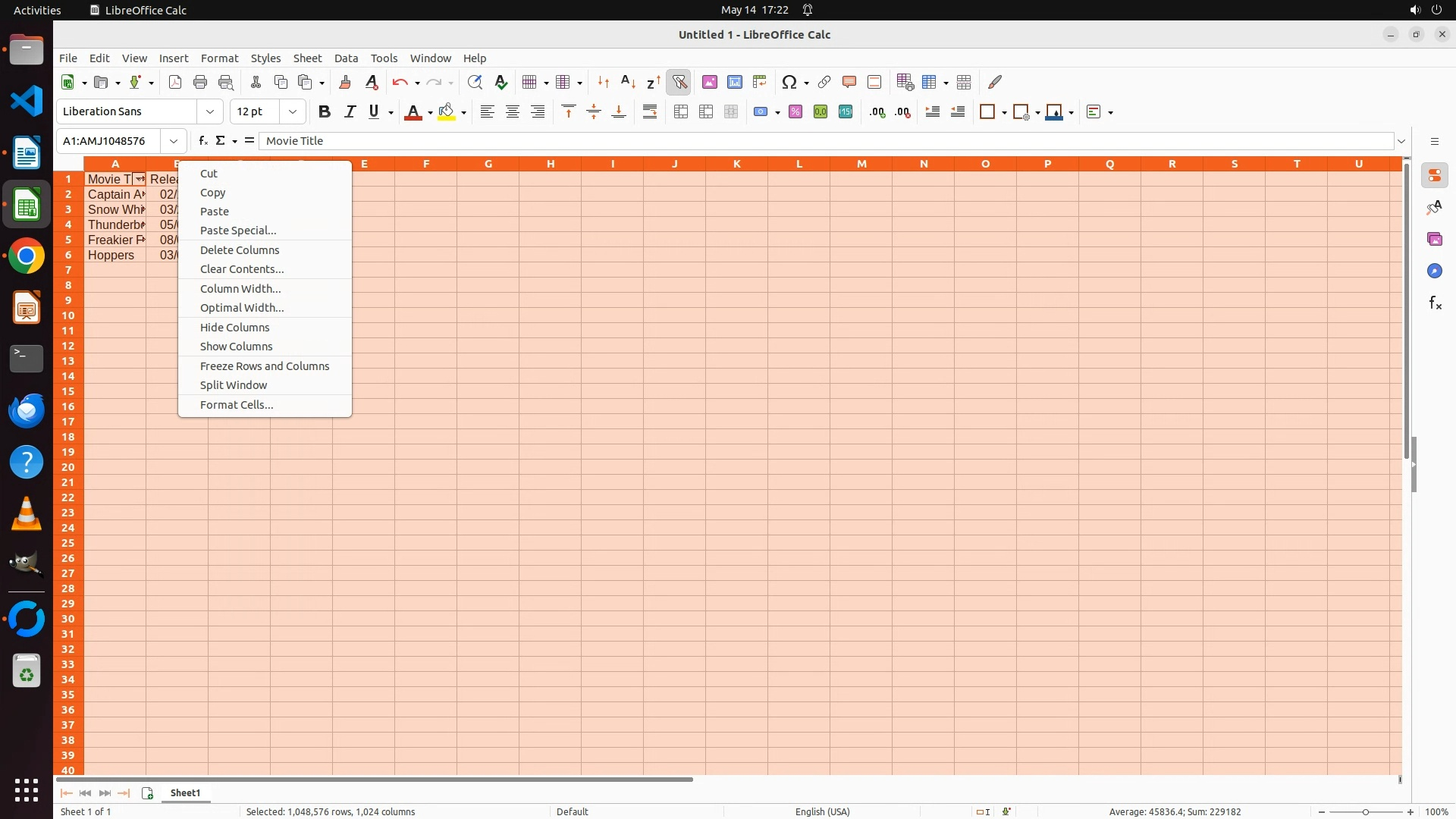Toggle Bold formatting

(x=325, y=112)
